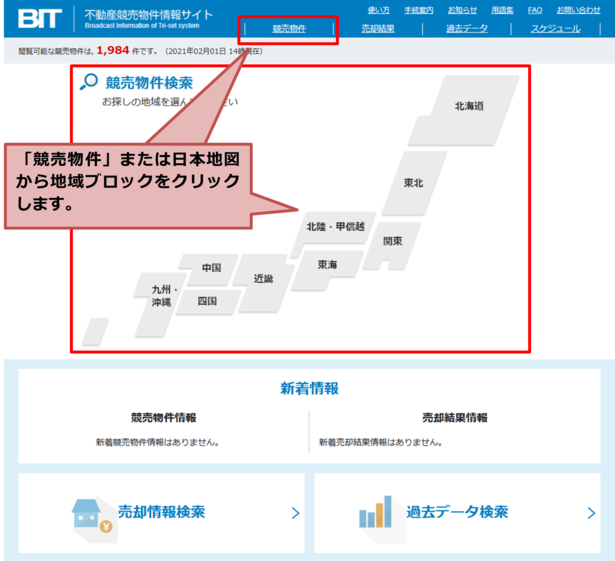Click the arrow chevron on 売却情報検索 card

(295, 514)
